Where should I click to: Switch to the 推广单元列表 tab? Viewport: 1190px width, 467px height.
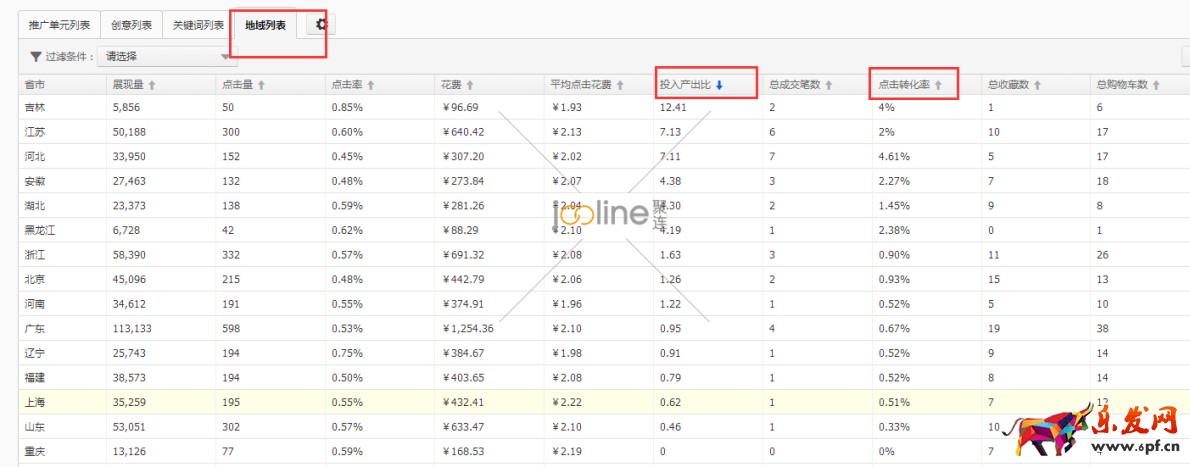[x=60, y=25]
